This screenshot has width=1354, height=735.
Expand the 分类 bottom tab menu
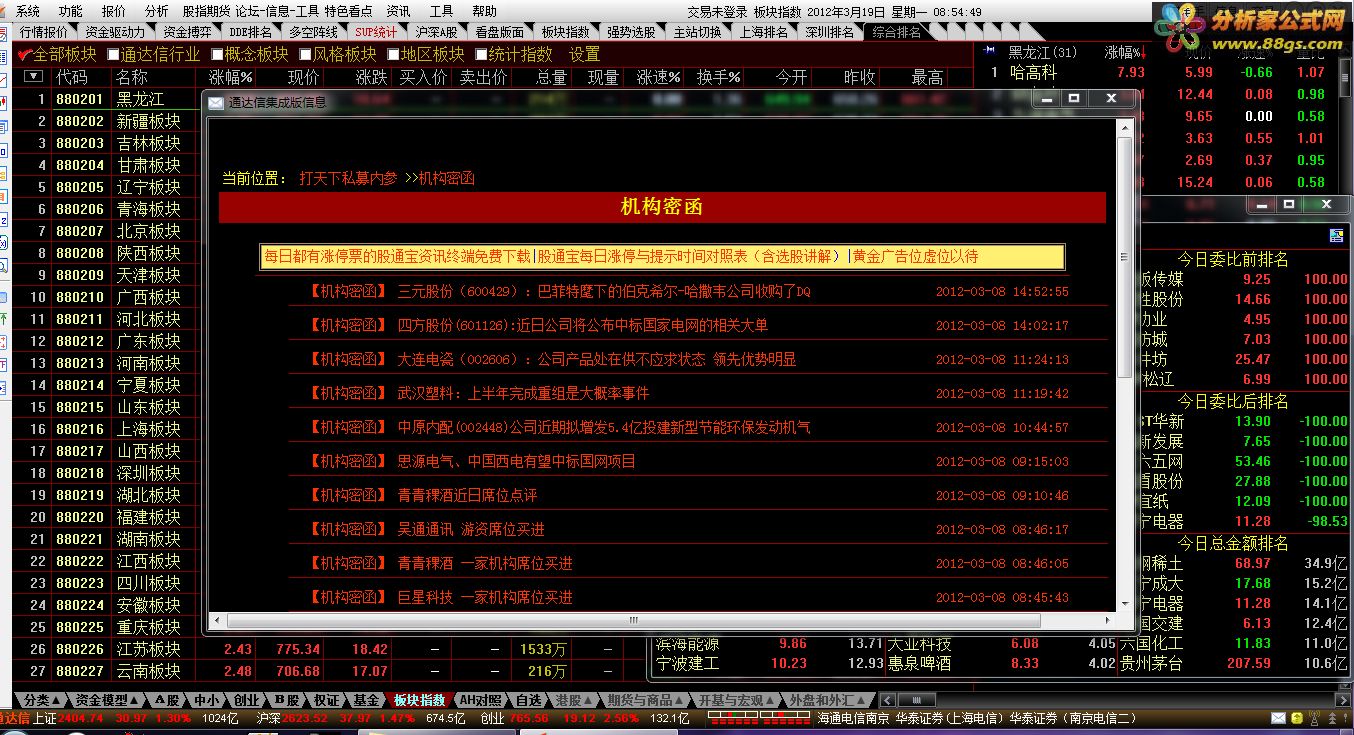tap(41, 700)
